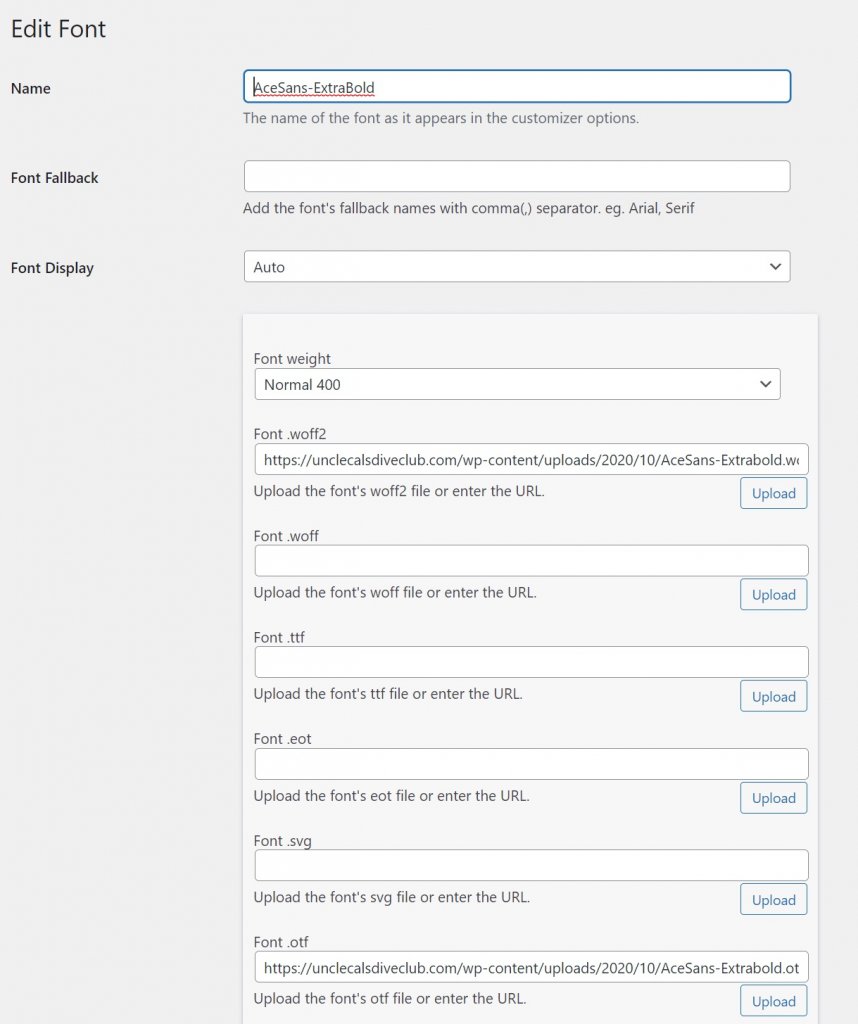
Task: Click the empty Font .woff URL field
Action: pos(532,560)
